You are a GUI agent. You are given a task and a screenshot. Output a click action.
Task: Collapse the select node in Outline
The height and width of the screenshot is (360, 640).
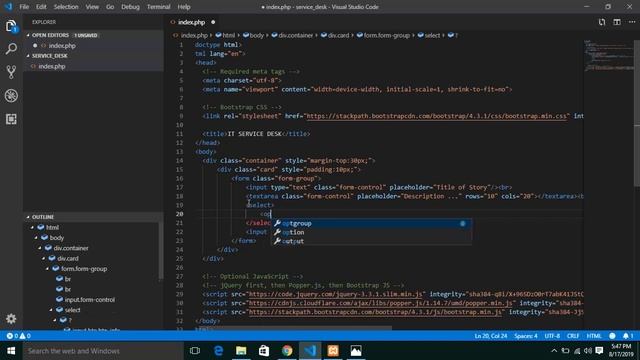coord(51,310)
